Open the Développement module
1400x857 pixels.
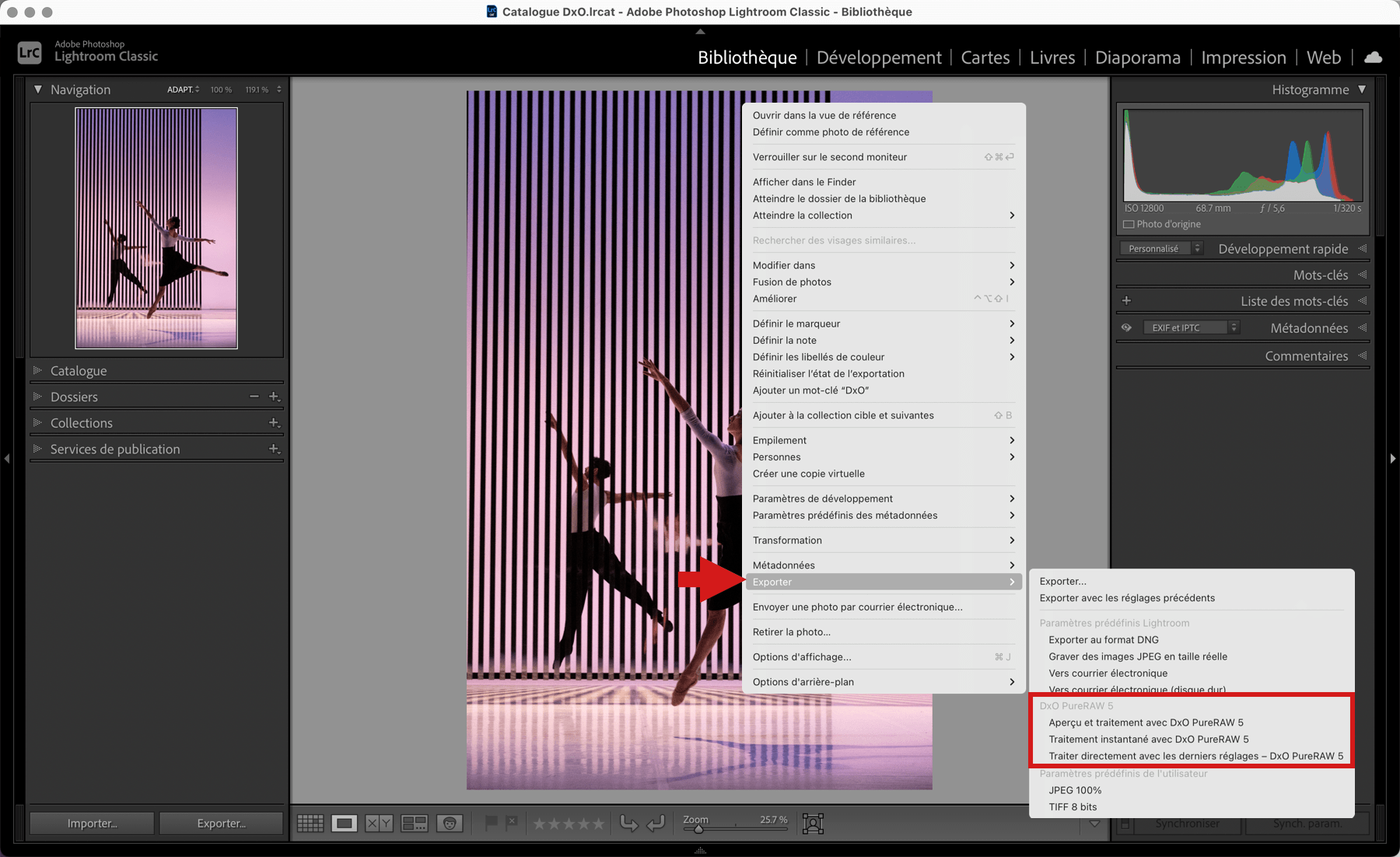[x=879, y=58]
